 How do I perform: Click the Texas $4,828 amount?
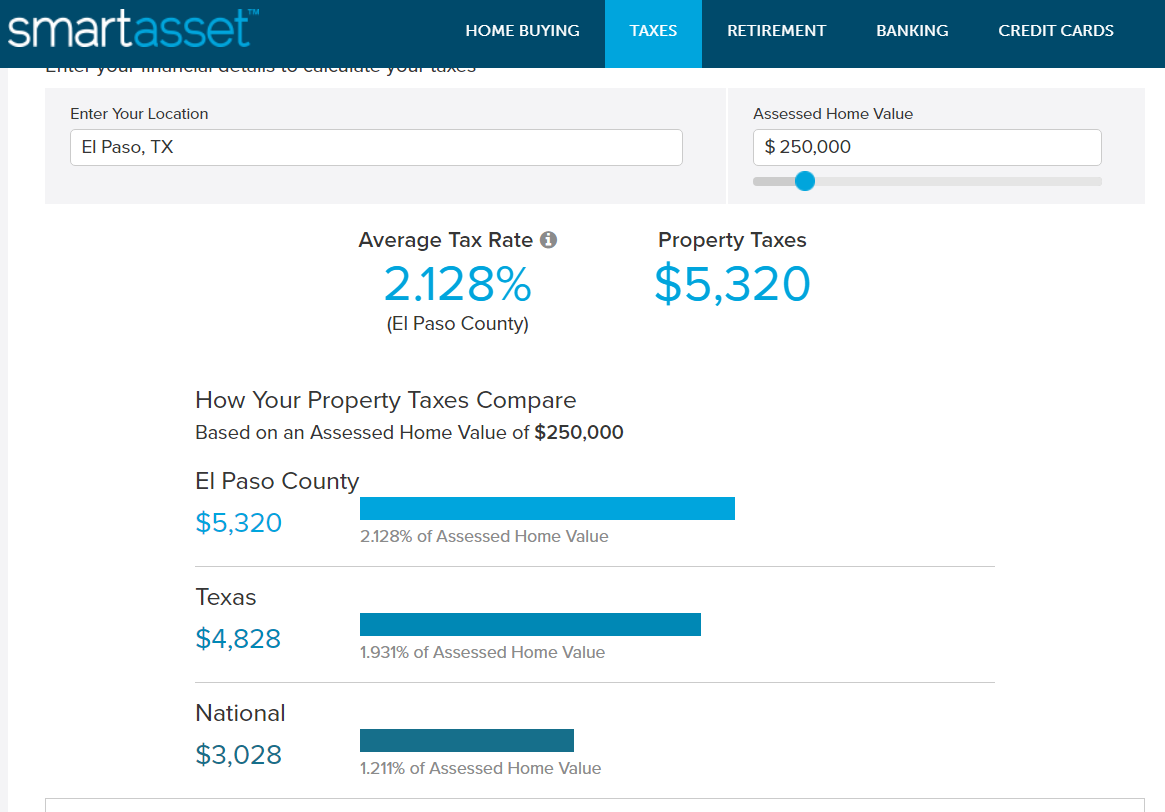[x=238, y=639]
